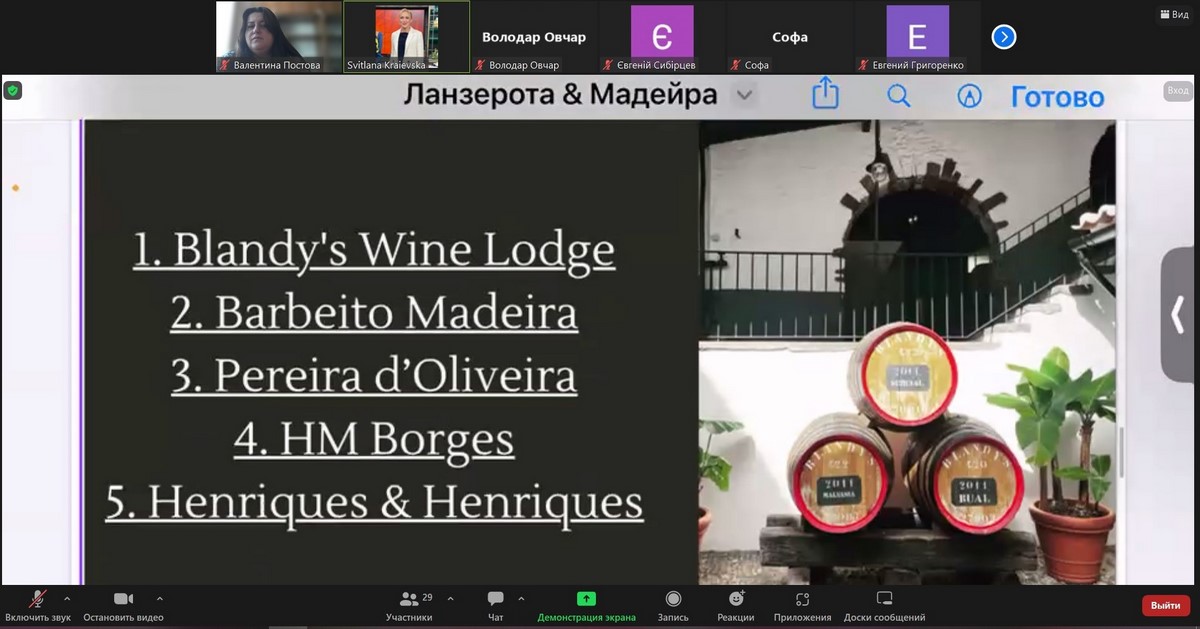Expand the document title dropdown chevron

coord(743,95)
